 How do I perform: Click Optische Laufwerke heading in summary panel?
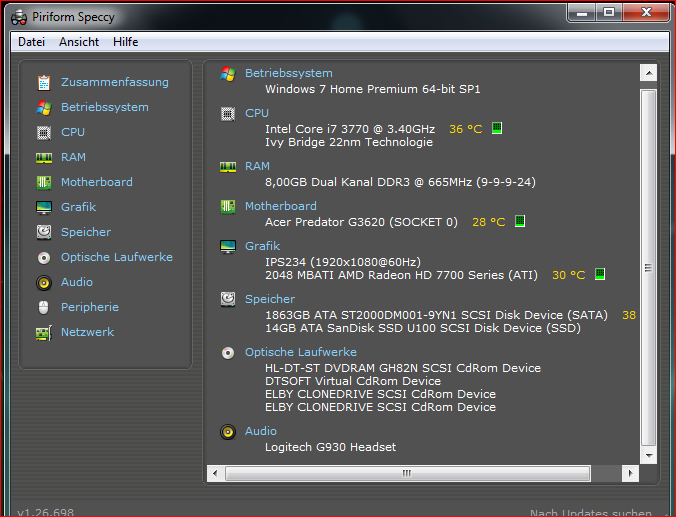click(x=301, y=352)
